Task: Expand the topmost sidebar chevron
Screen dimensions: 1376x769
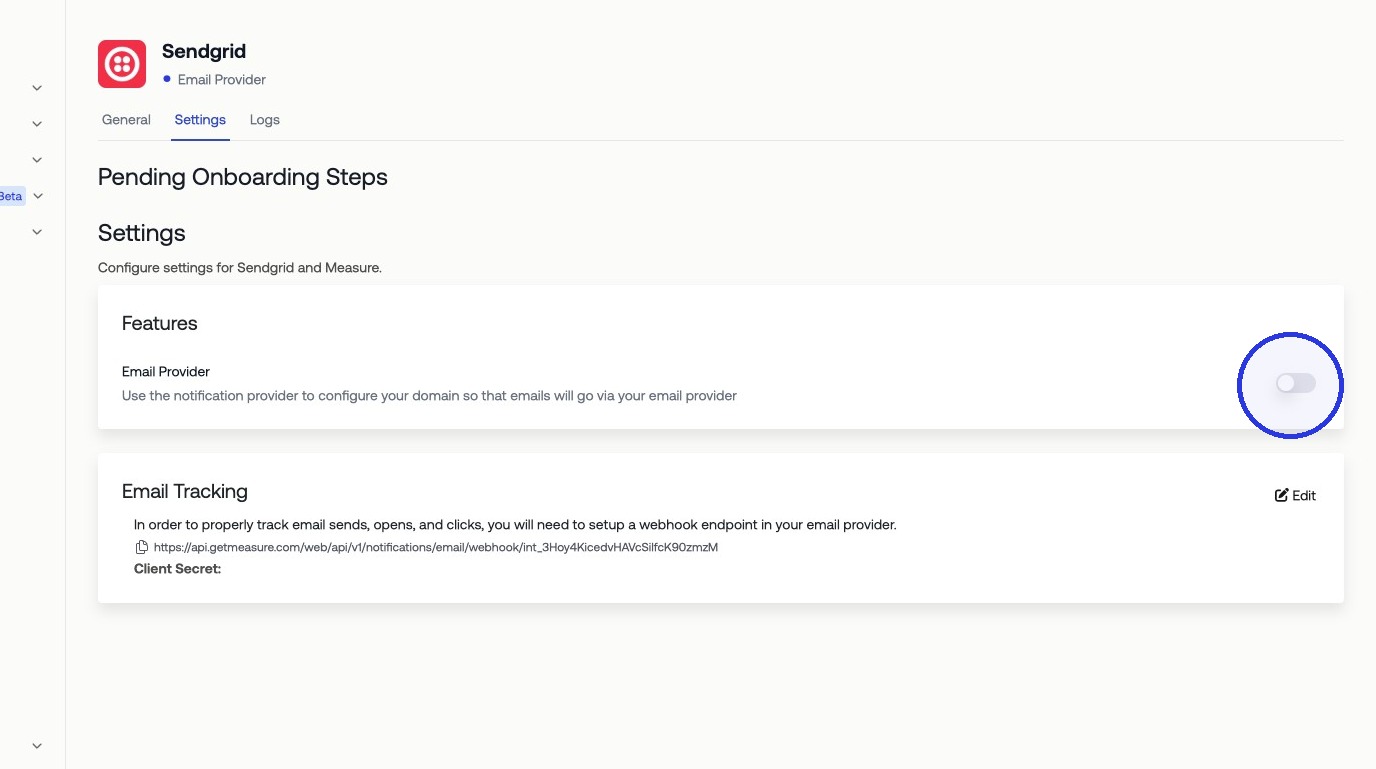Action: tap(37, 88)
